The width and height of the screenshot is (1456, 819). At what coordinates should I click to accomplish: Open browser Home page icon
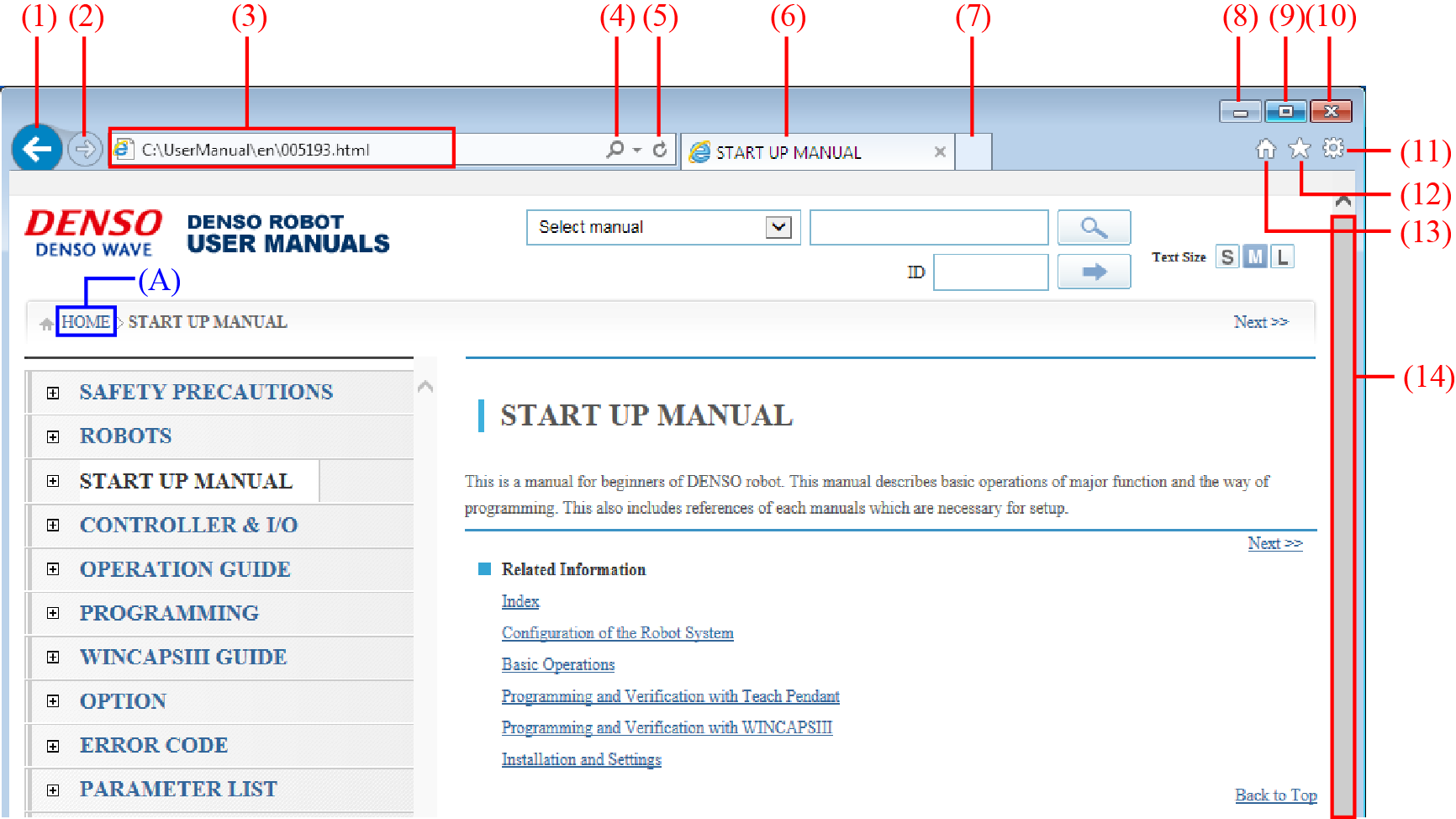(x=1265, y=150)
